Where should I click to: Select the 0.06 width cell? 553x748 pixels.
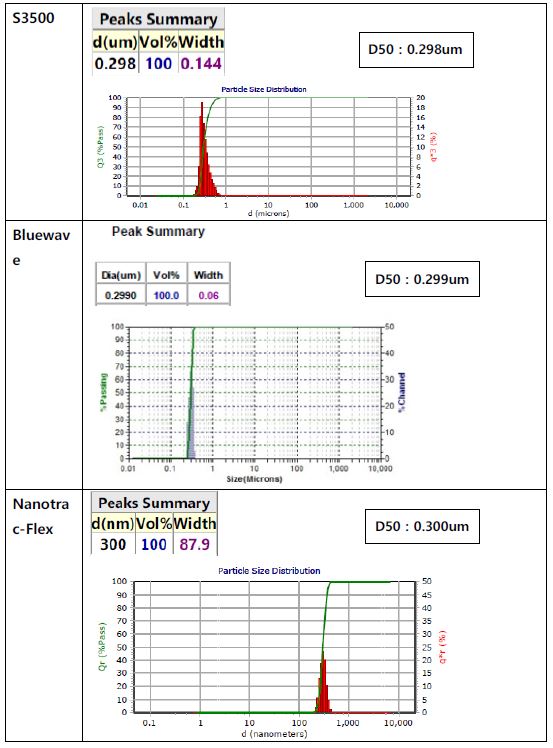point(209,295)
